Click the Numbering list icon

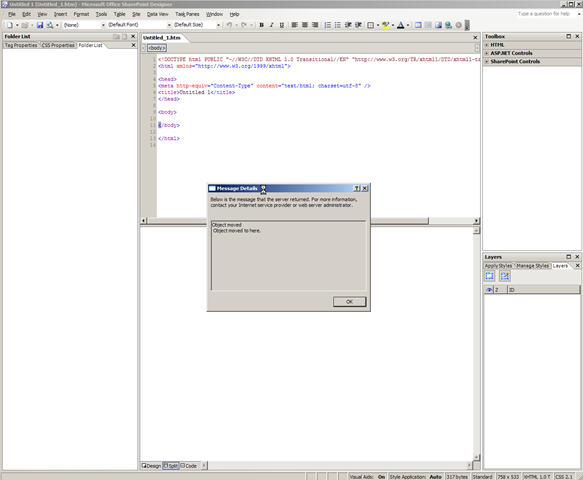[328, 25]
